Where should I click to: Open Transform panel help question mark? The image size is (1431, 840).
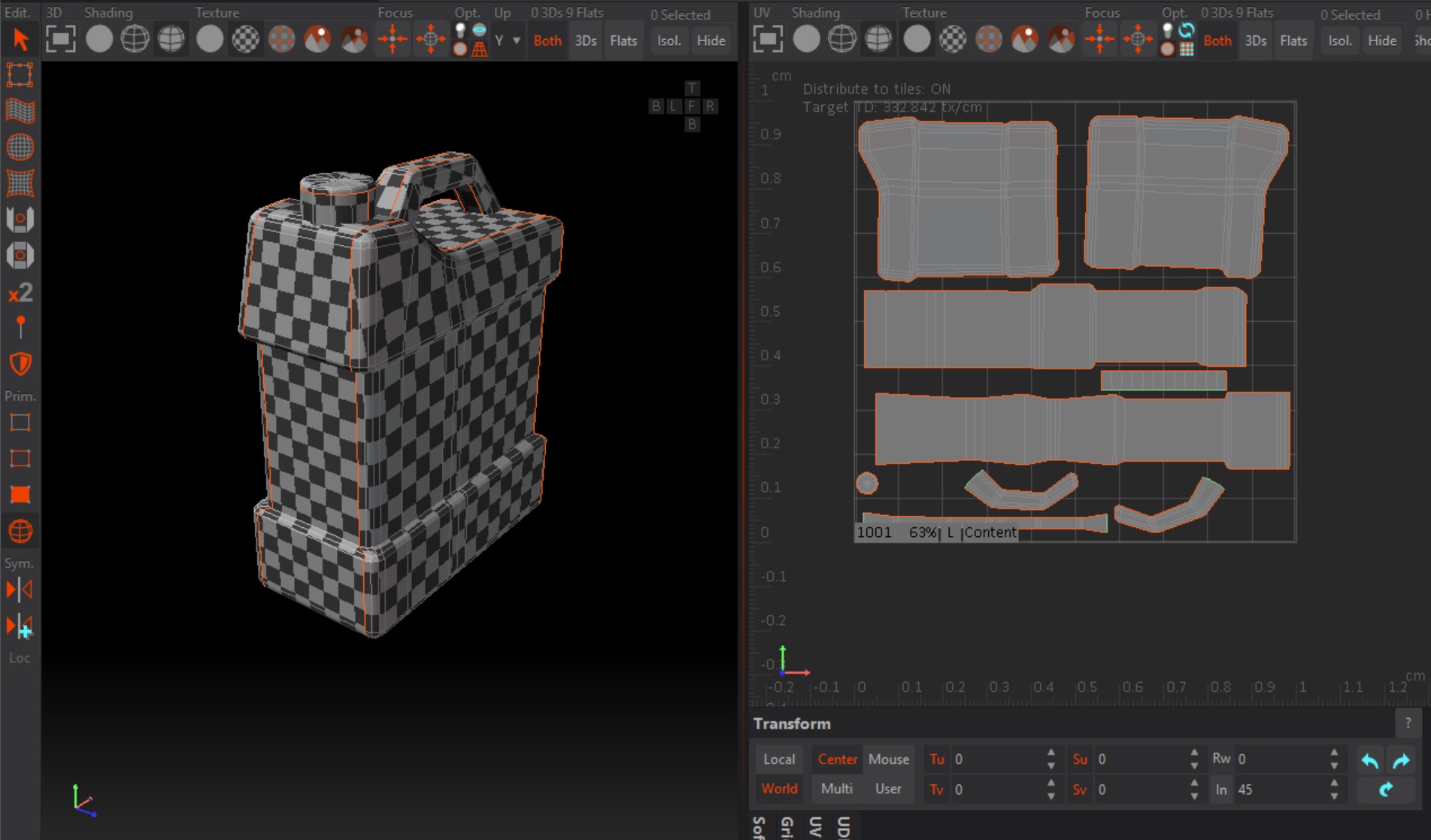1408,723
